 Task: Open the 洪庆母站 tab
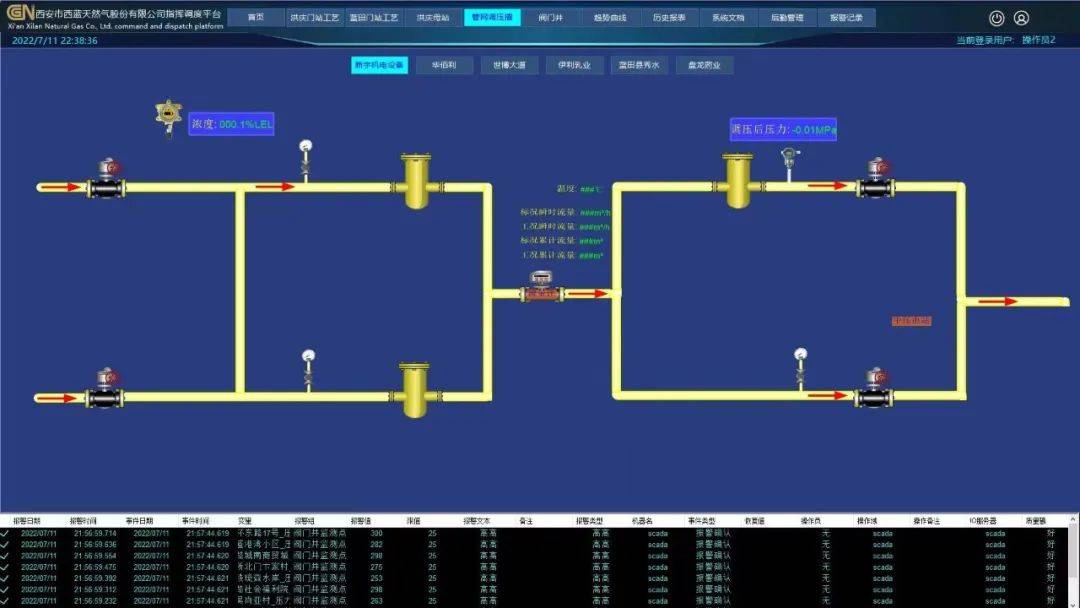click(x=433, y=17)
